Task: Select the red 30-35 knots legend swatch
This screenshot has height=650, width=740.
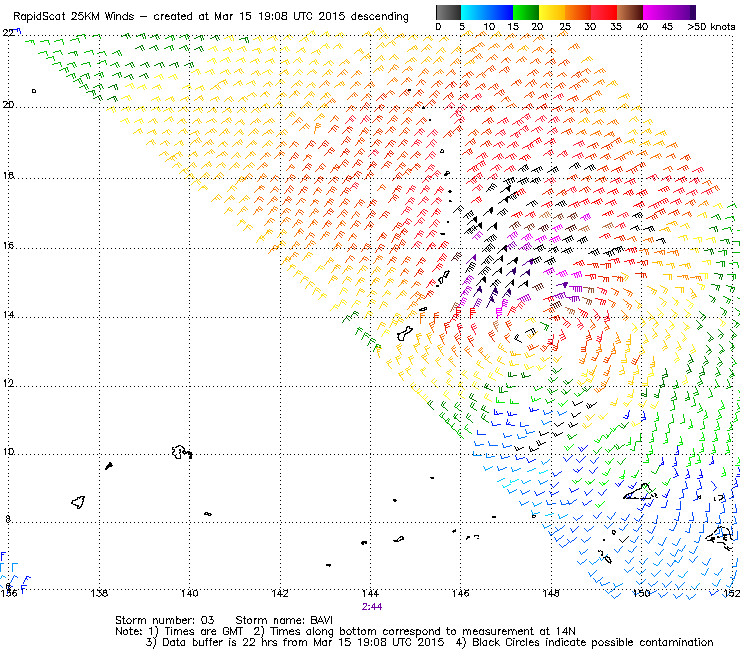Action: coord(604,12)
